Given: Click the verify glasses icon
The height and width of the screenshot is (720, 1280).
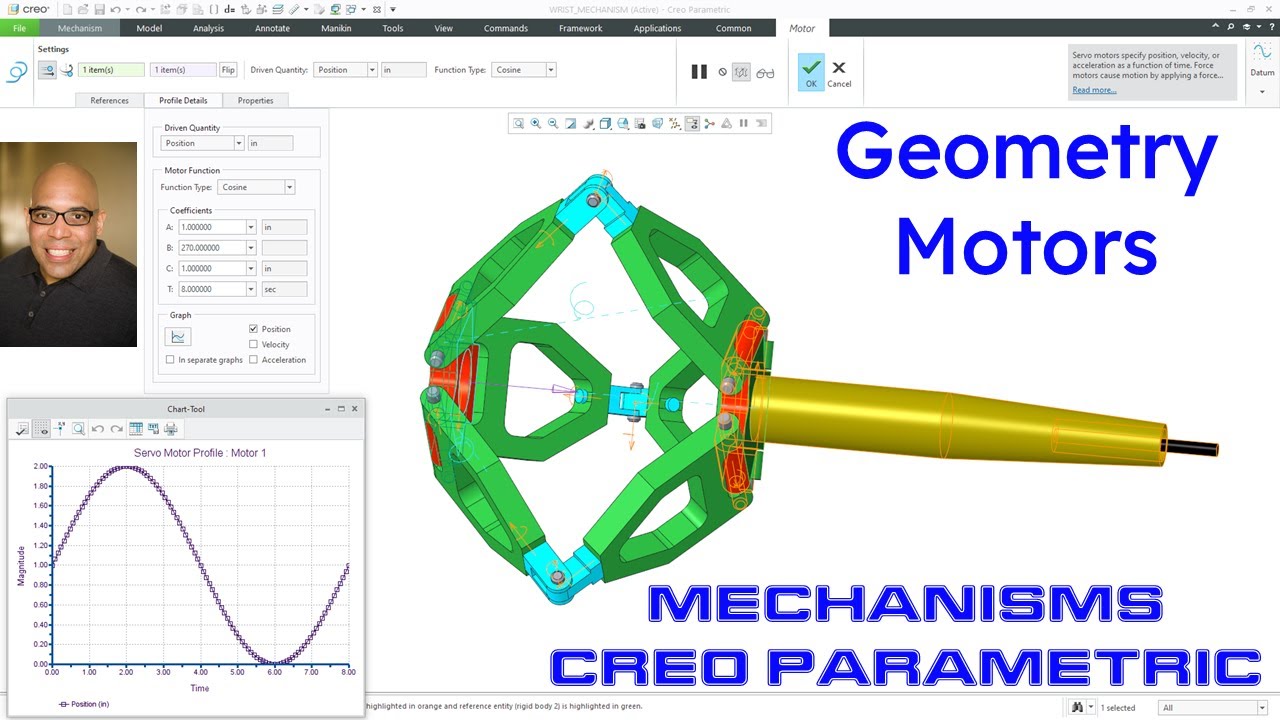Looking at the screenshot, I should click(765, 72).
